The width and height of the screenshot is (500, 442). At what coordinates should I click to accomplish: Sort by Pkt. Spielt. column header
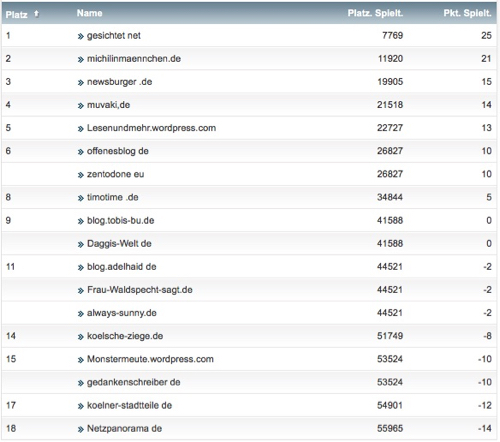coord(467,13)
